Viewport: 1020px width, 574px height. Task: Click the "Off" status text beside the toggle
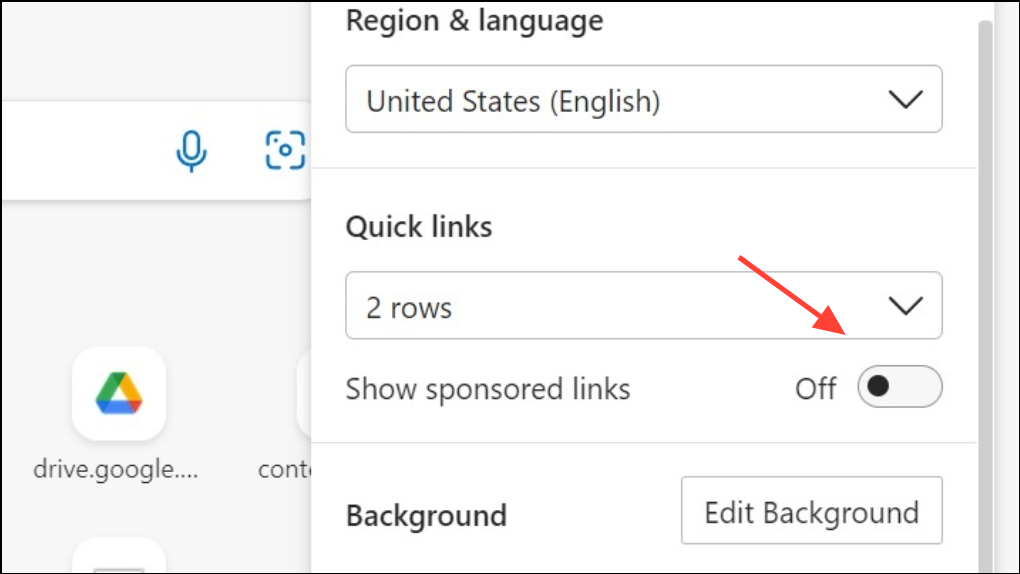tap(815, 388)
